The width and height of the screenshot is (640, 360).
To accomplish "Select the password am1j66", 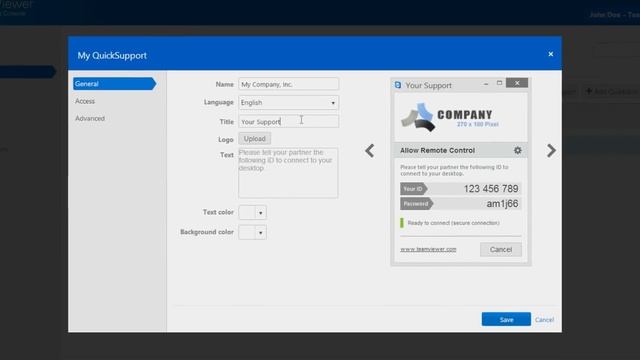I will [x=502, y=204].
